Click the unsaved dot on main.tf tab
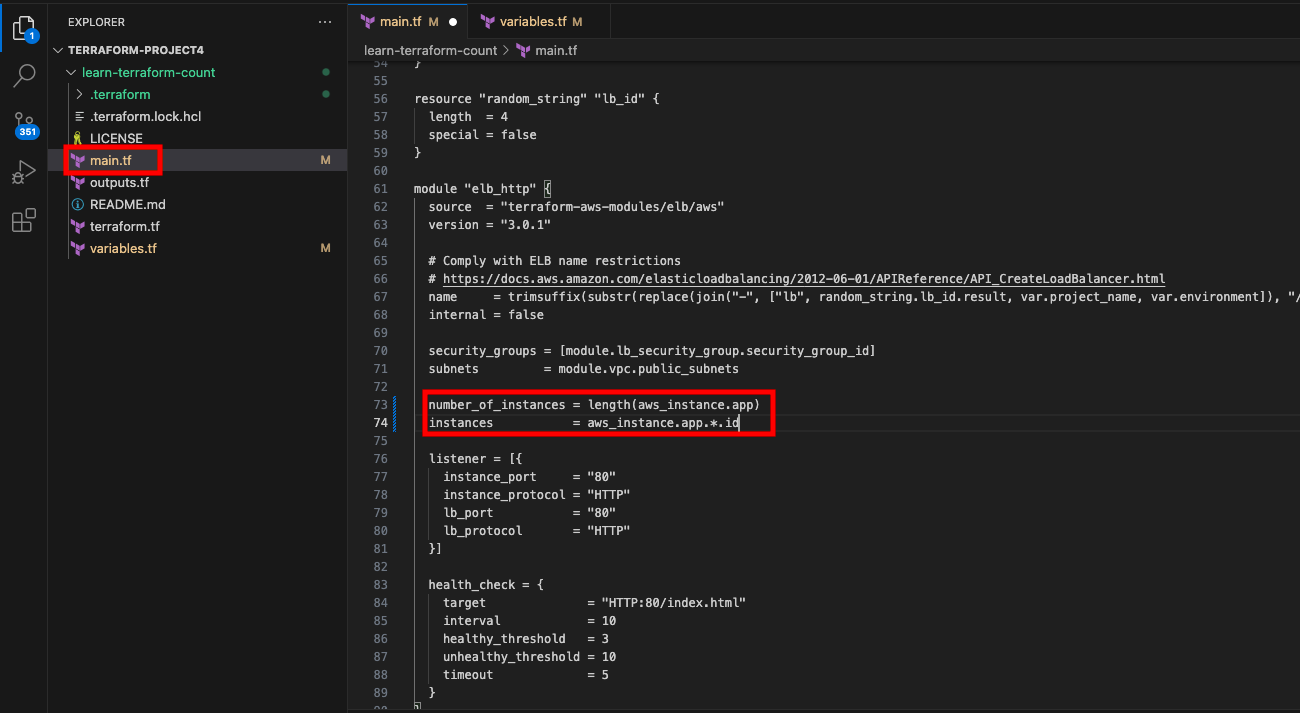The width and height of the screenshot is (1300, 713). [x=453, y=21]
